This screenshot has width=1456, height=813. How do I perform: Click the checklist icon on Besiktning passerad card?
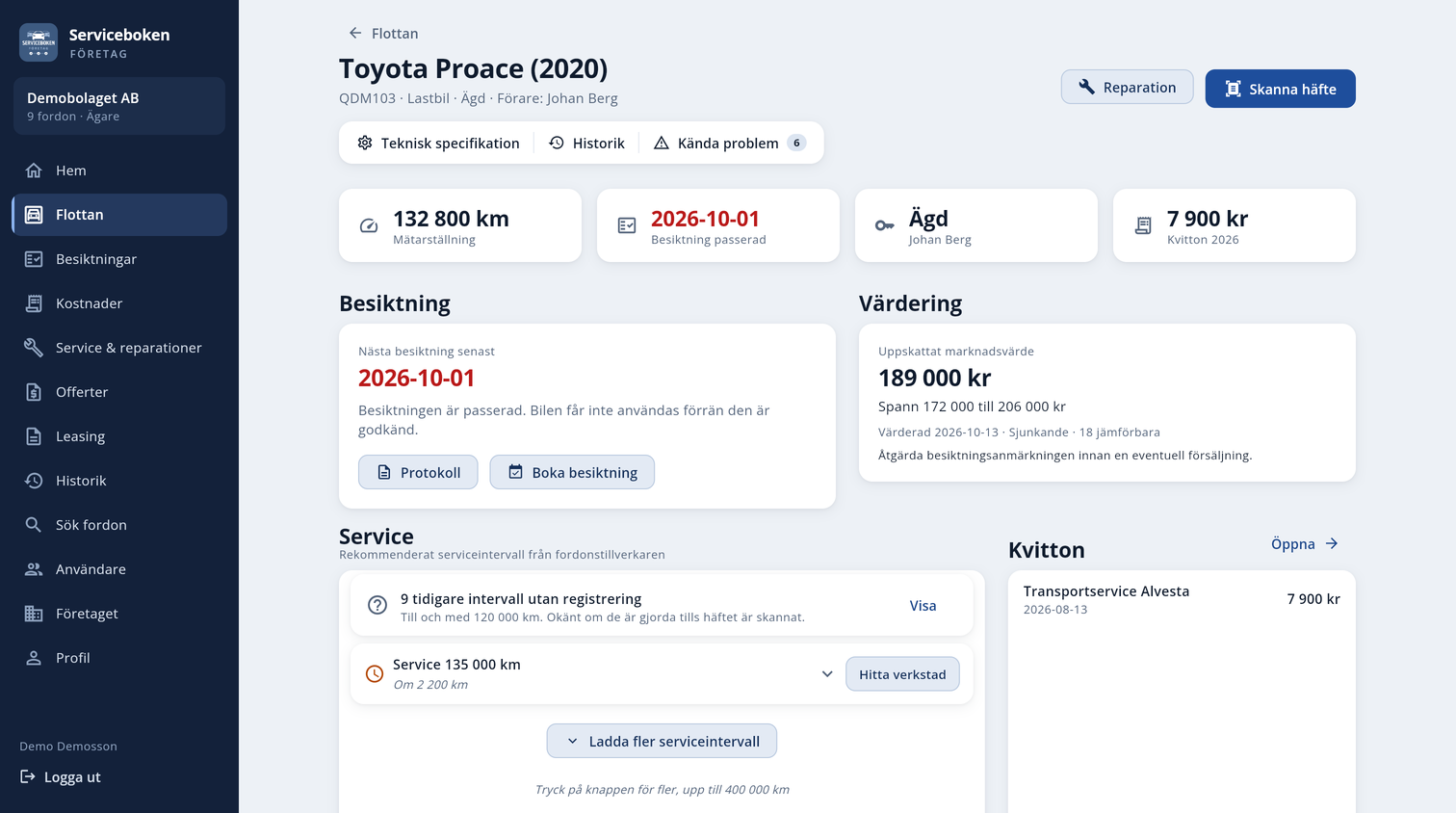pyautogui.click(x=627, y=225)
